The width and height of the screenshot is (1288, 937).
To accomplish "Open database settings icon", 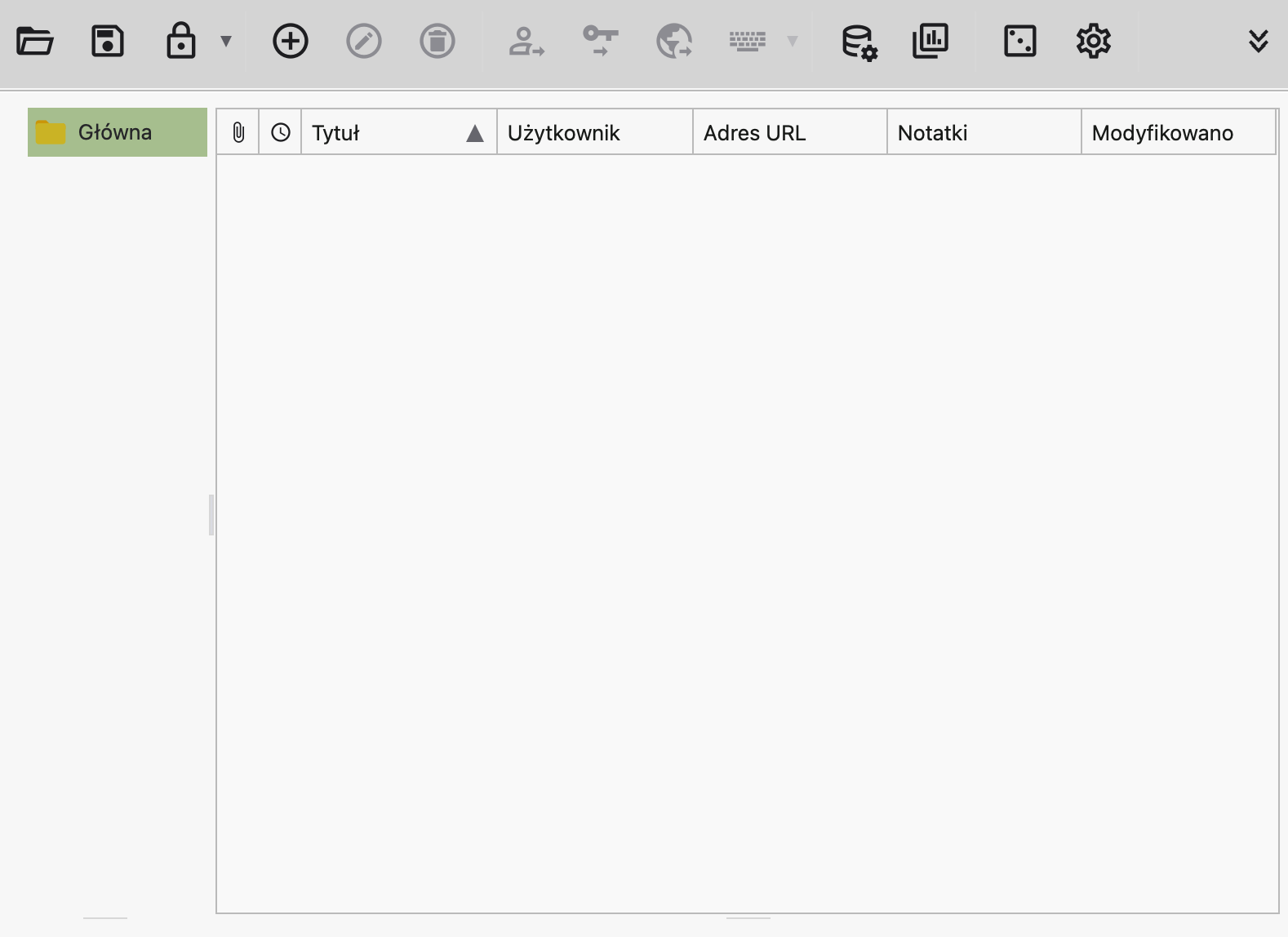I will 859,42.
